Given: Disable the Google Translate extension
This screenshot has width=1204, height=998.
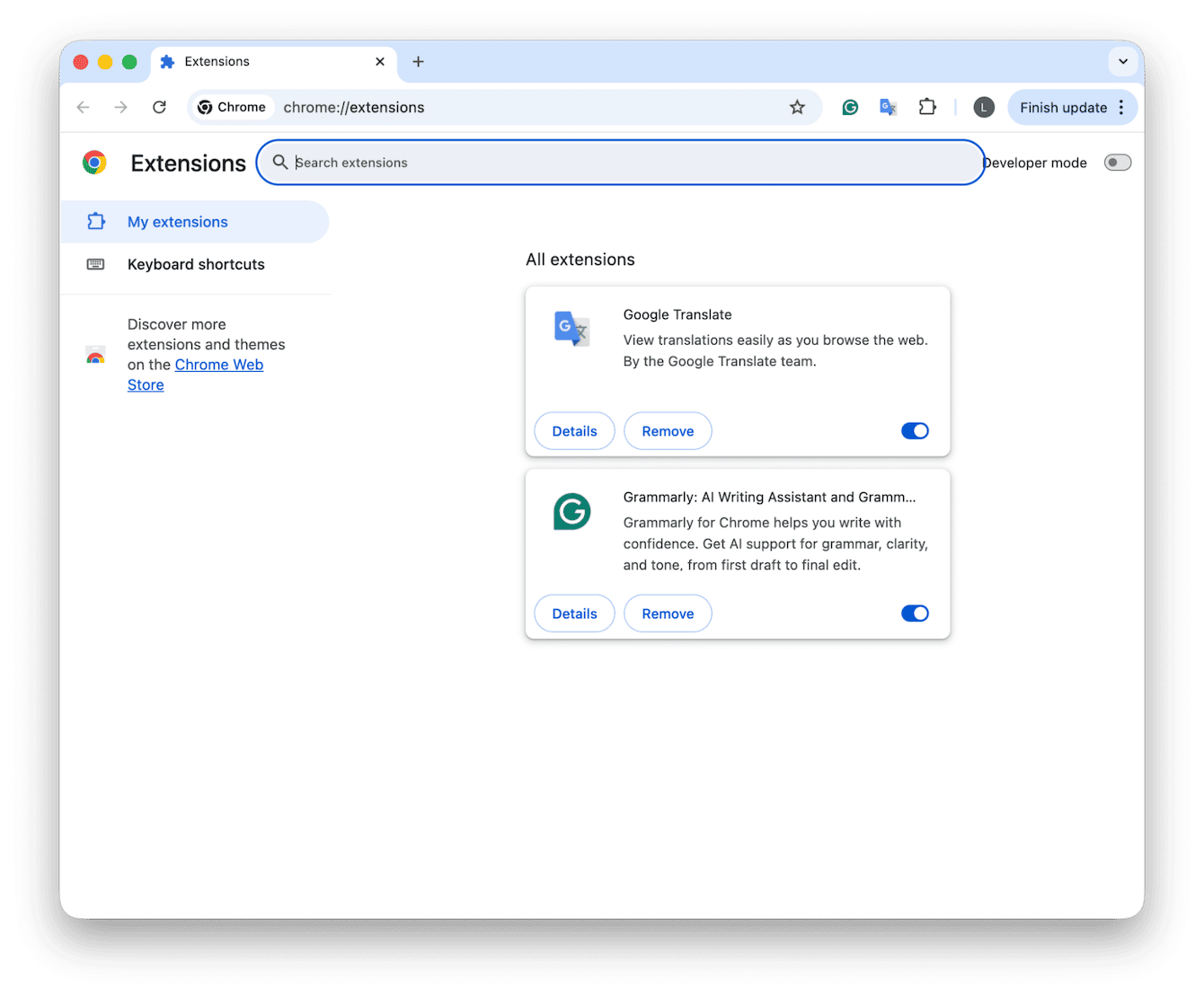Looking at the screenshot, I should click(915, 430).
